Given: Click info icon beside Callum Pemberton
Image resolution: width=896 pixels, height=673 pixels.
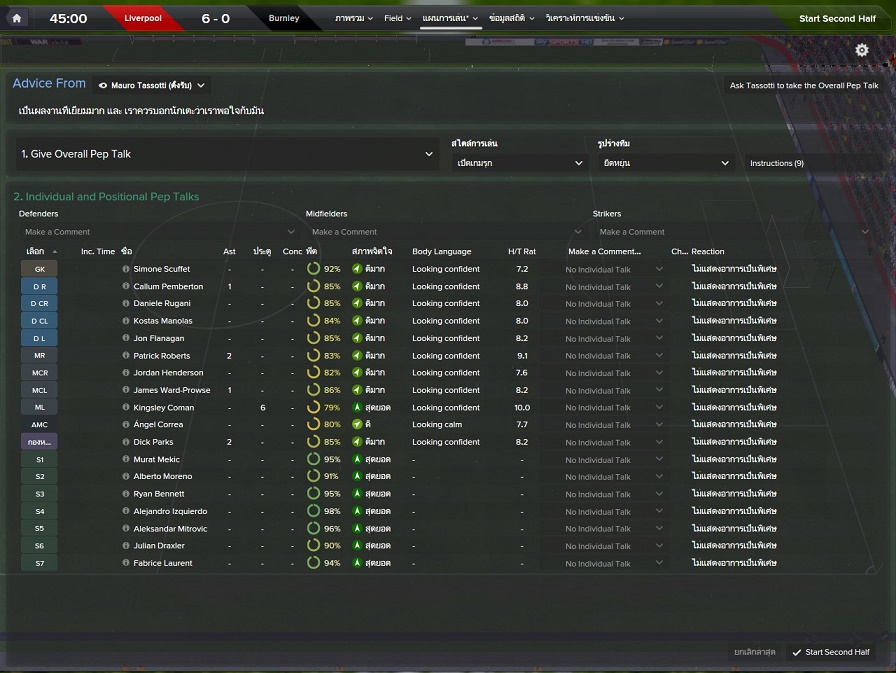Looking at the screenshot, I should coord(126,286).
